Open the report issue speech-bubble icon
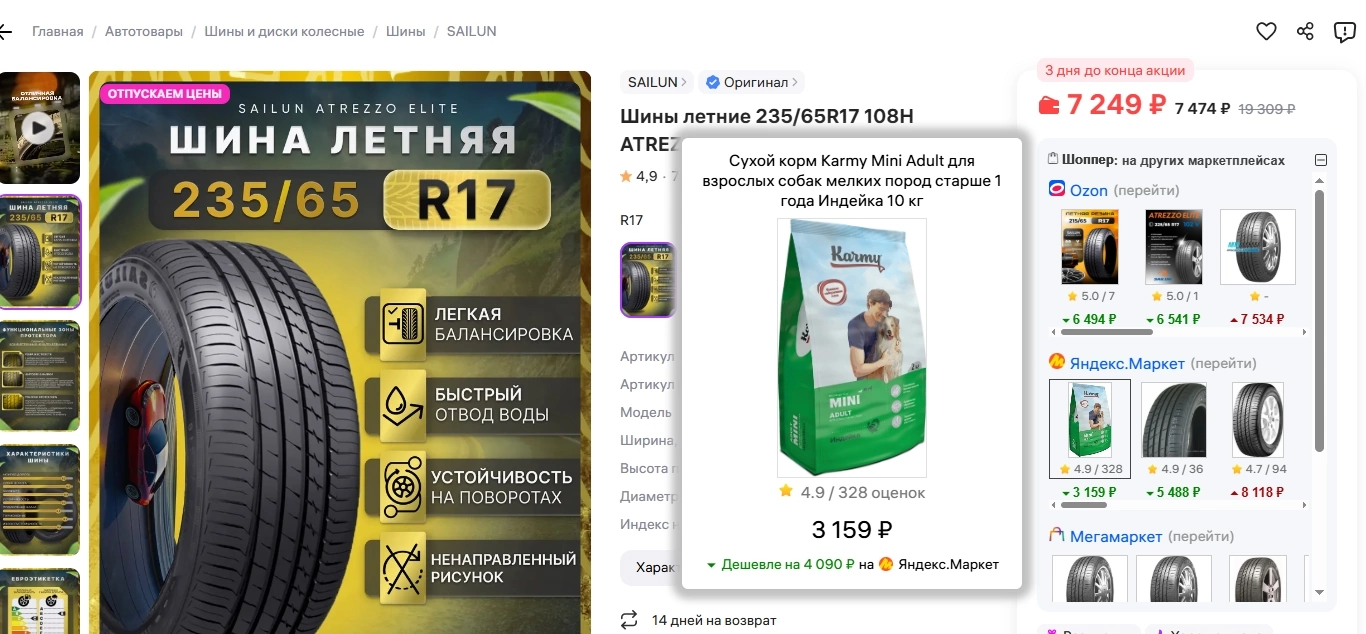This screenshot has height=634, width=1366. pyautogui.click(x=1345, y=32)
